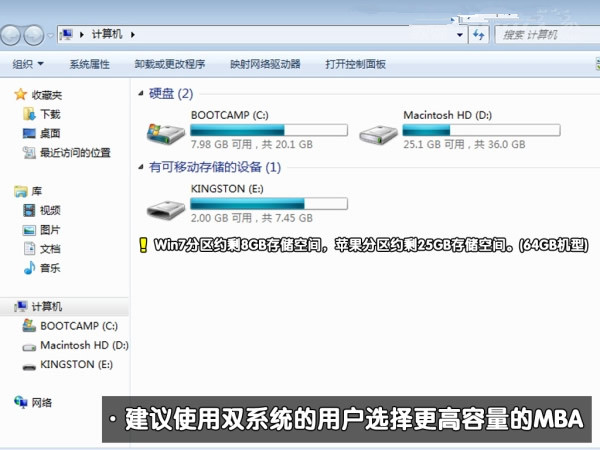Screen dimensions: 600x450
Task: Click the 网络 network icon
Action: pos(21,402)
